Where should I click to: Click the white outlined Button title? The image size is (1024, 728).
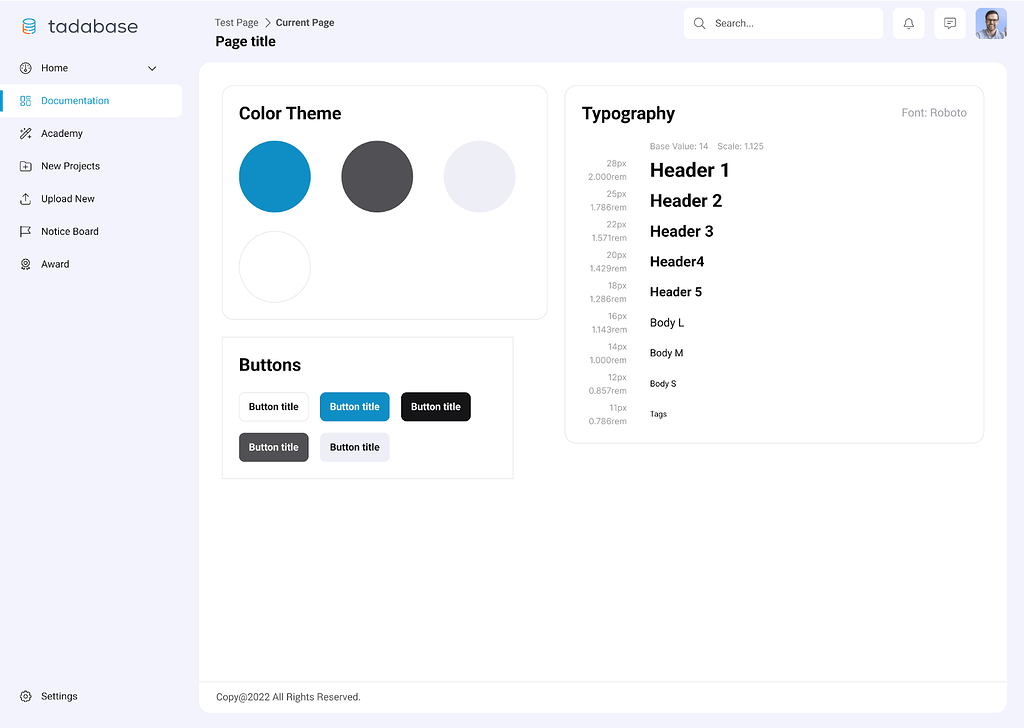[273, 407]
